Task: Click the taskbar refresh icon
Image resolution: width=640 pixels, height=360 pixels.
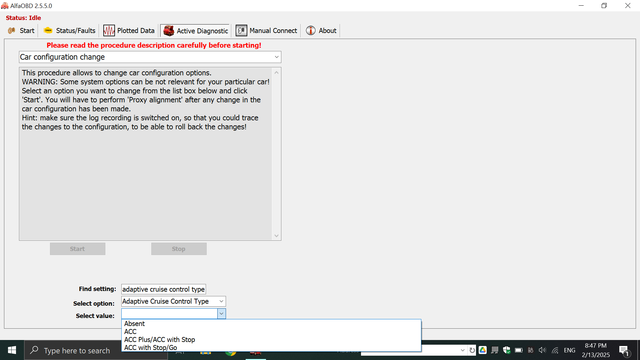Action: click(x=472, y=350)
